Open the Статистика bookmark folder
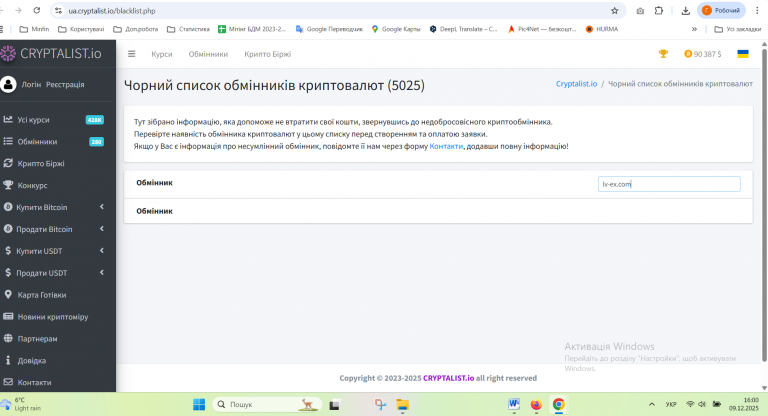This screenshot has height=416, width=768. [x=188, y=29]
